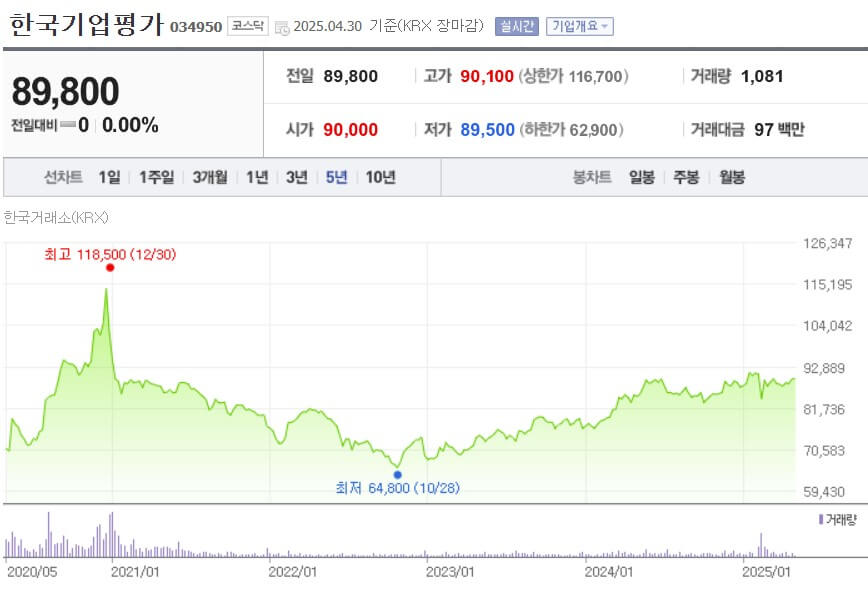
Task: Select the 1일 chart period
Action: pos(110,176)
